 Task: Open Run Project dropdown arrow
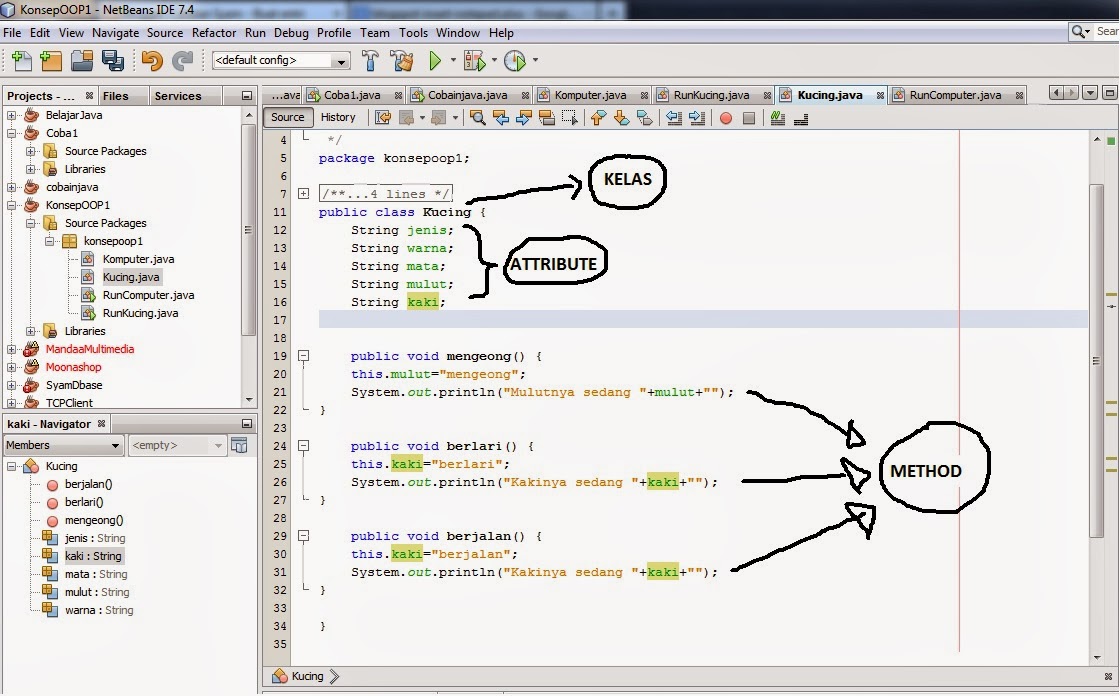click(453, 61)
